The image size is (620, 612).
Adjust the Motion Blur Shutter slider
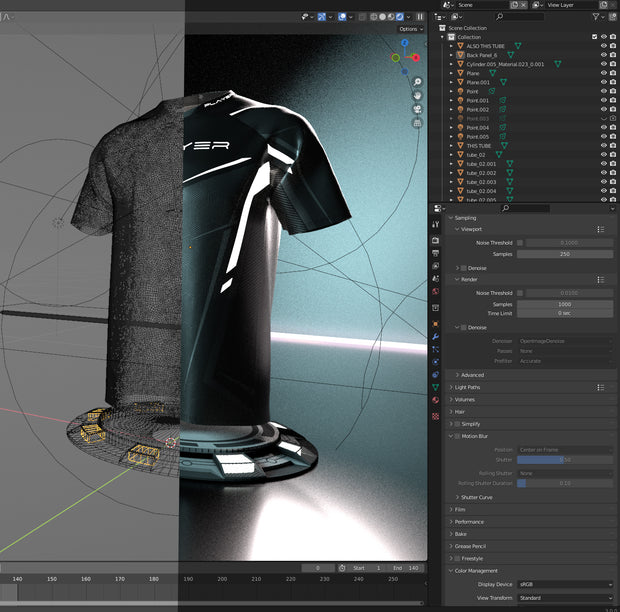(565, 460)
